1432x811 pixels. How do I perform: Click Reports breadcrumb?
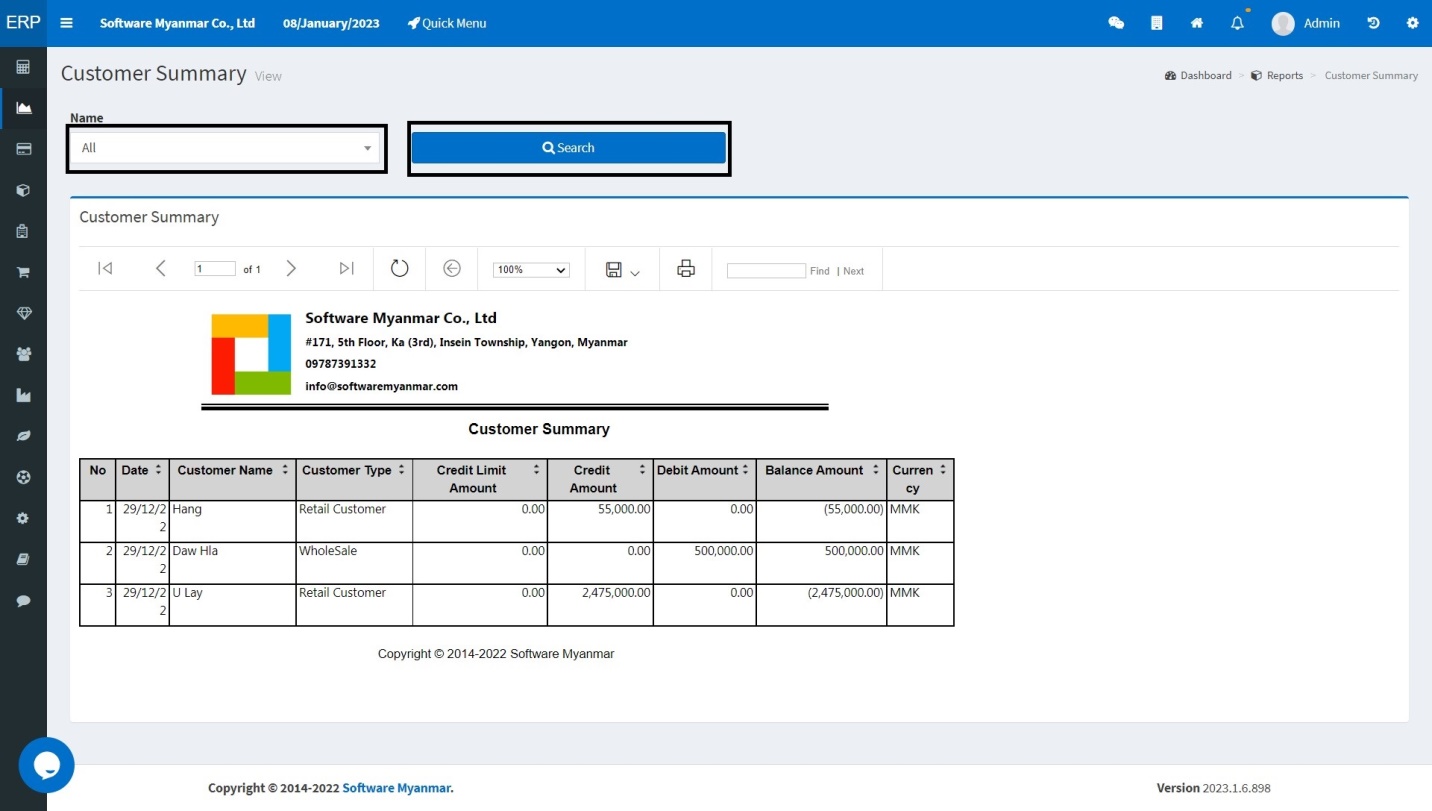(x=1277, y=75)
